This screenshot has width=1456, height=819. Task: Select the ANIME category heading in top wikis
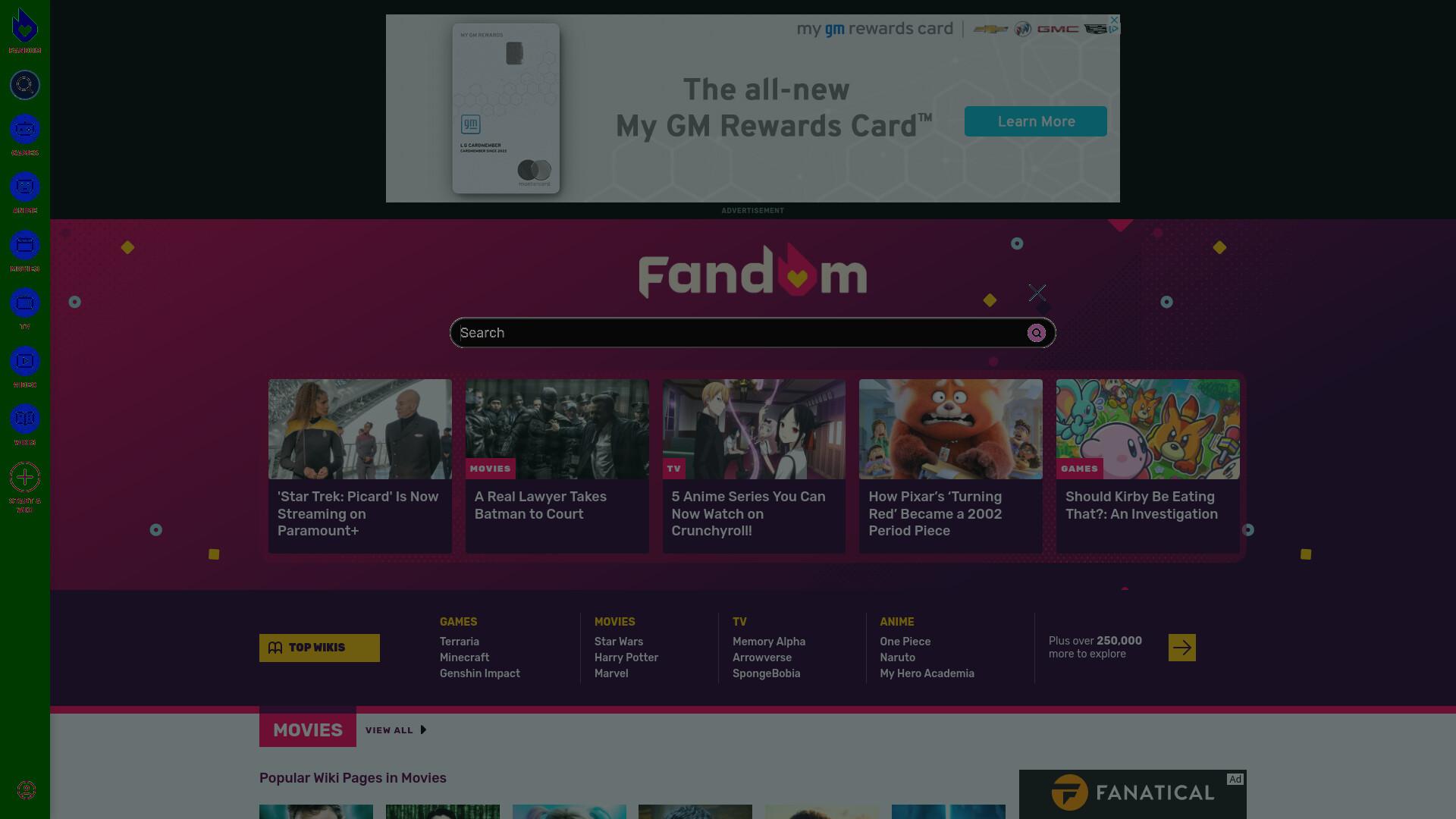pos(897,622)
